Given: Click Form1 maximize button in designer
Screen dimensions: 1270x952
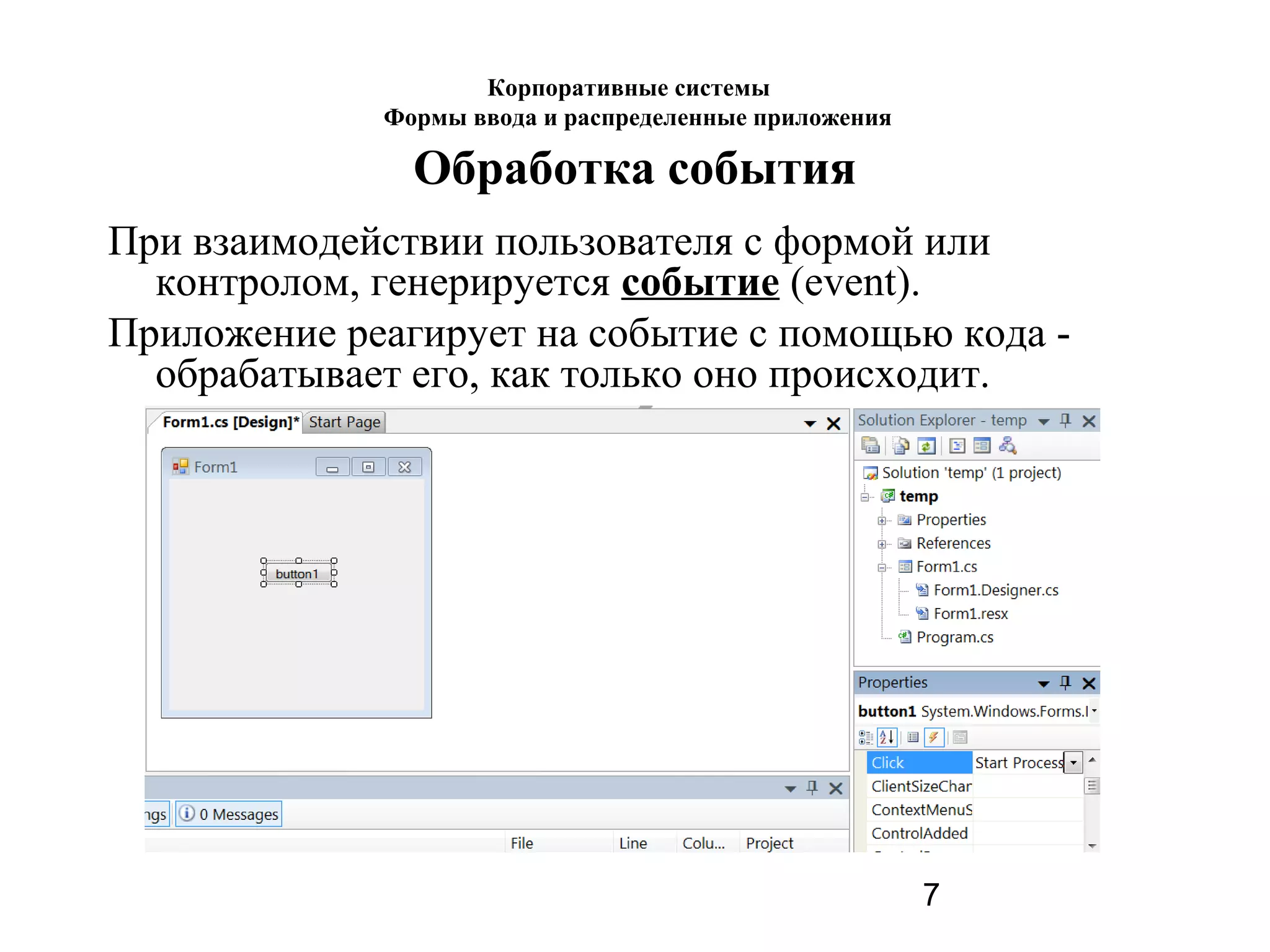Looking at the screenshot, I should 368,467.
